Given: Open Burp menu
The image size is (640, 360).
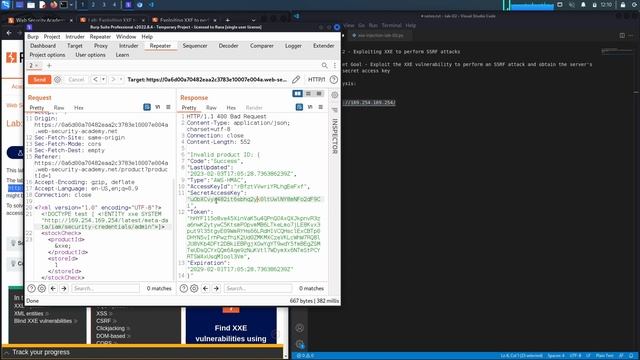Looking at the screenshot, I should coord(33,37).
